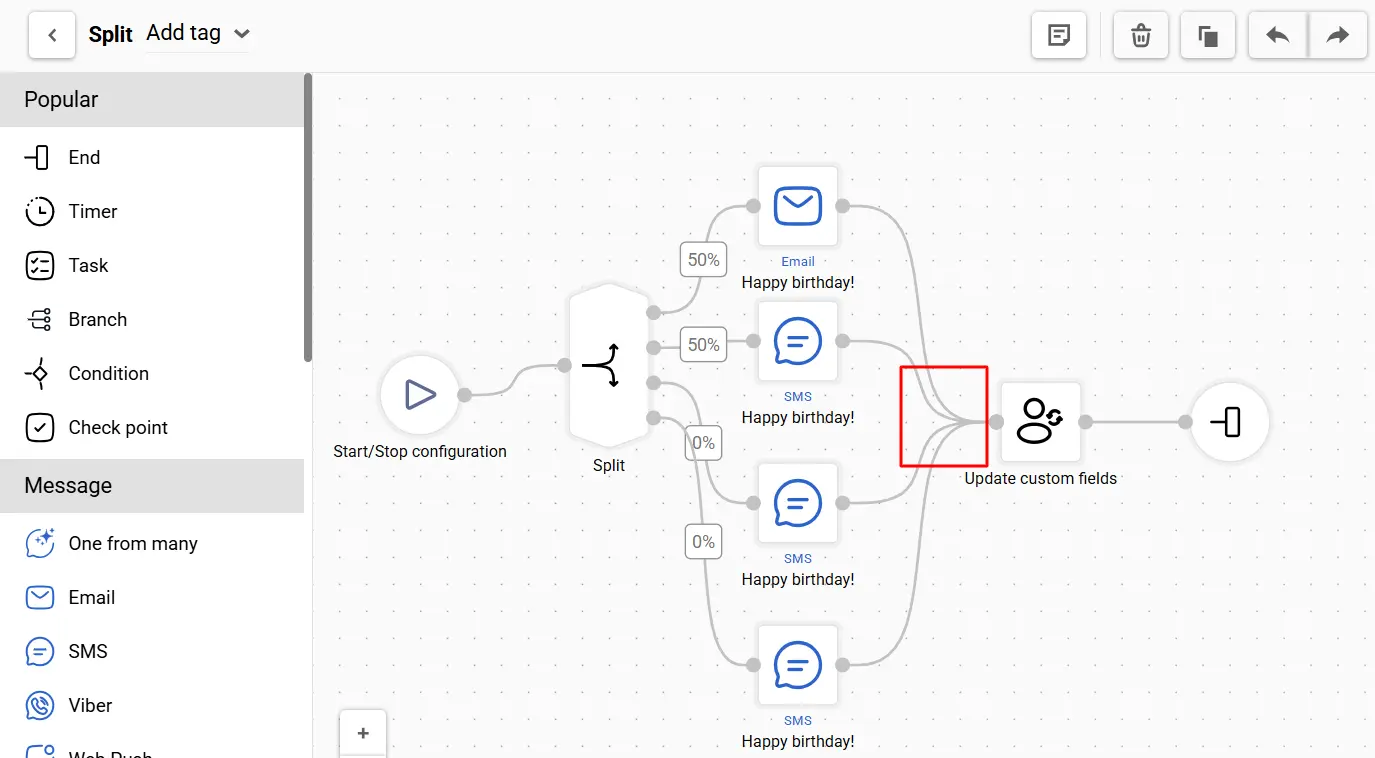
Task: Open the notes icon in toolbar
Action: tap(1059, 36)
